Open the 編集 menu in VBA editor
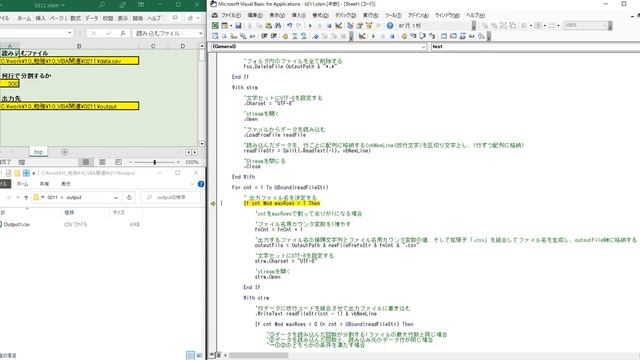 (255, 15)
